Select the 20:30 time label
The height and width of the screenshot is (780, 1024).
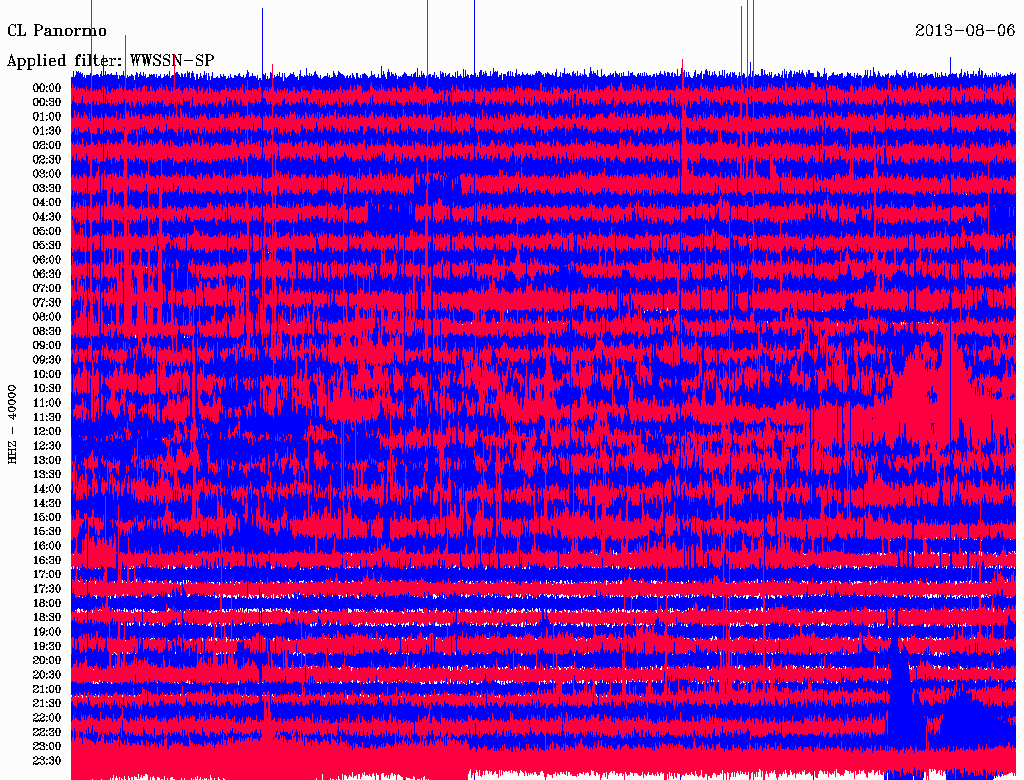coord(47,675)
